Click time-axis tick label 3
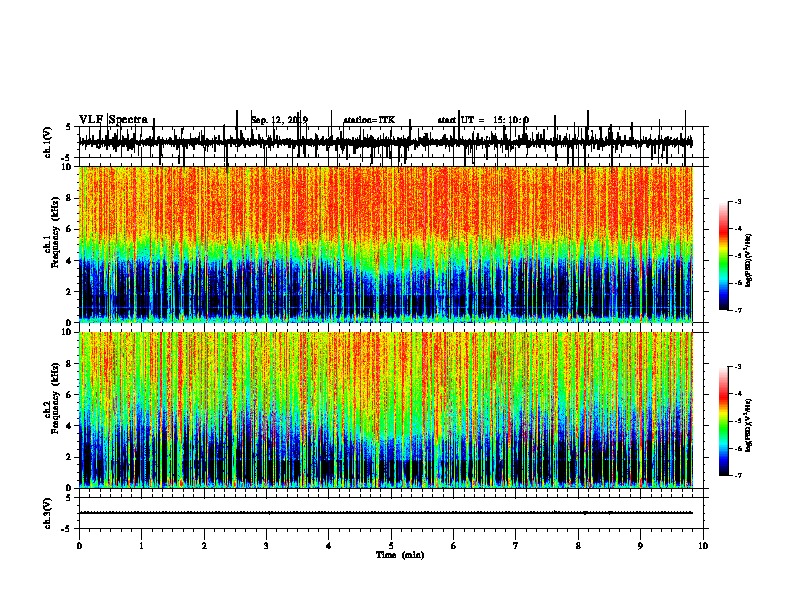The width and height of the screenshot is (792, 612). click(266, 546)
